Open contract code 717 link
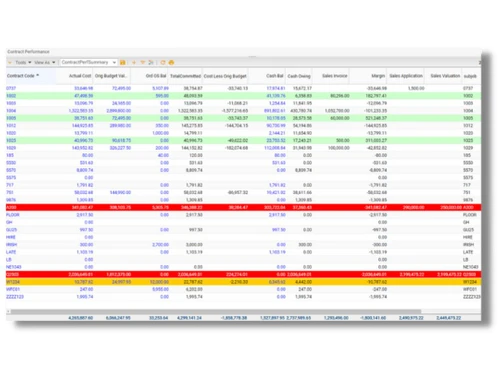Screen dimensions: 500x375 10,185
